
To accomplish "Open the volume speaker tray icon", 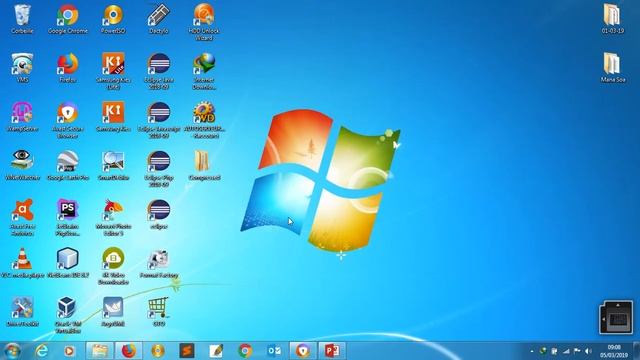I will tap(588, 351).
